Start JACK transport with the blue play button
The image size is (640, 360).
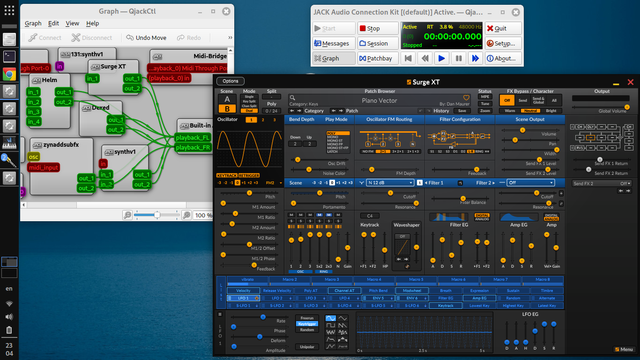pos(442,58)
